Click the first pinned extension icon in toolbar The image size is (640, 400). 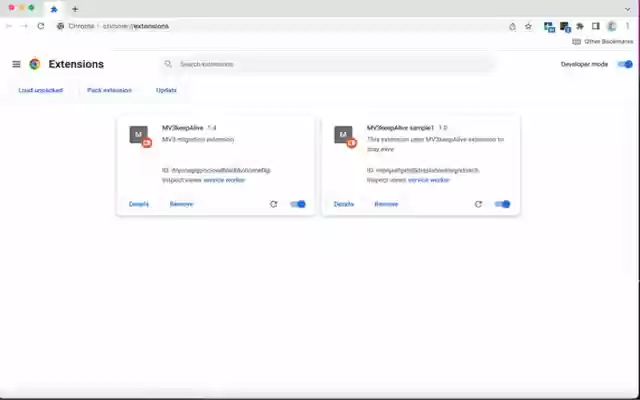549,27
